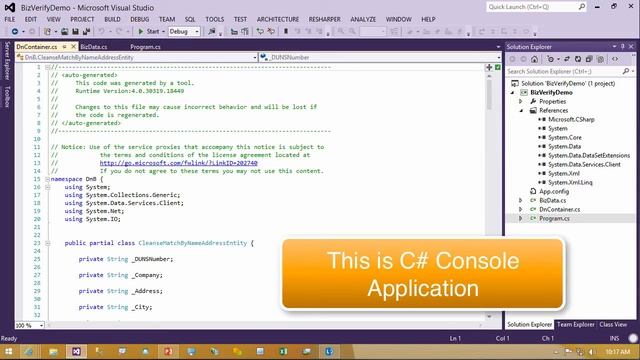
Task: Click View Code icon in Solution Explorer
Action: point(615,59)
